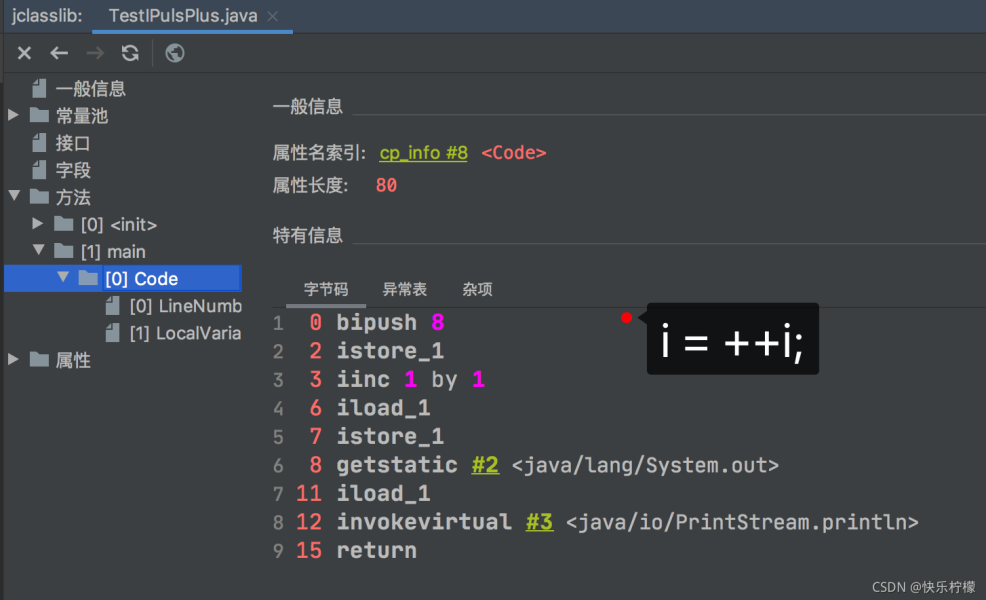986x600 pixels.
Task: Select 一般信息 tree node
Action: pyautogui.click(x=91, y=89)
